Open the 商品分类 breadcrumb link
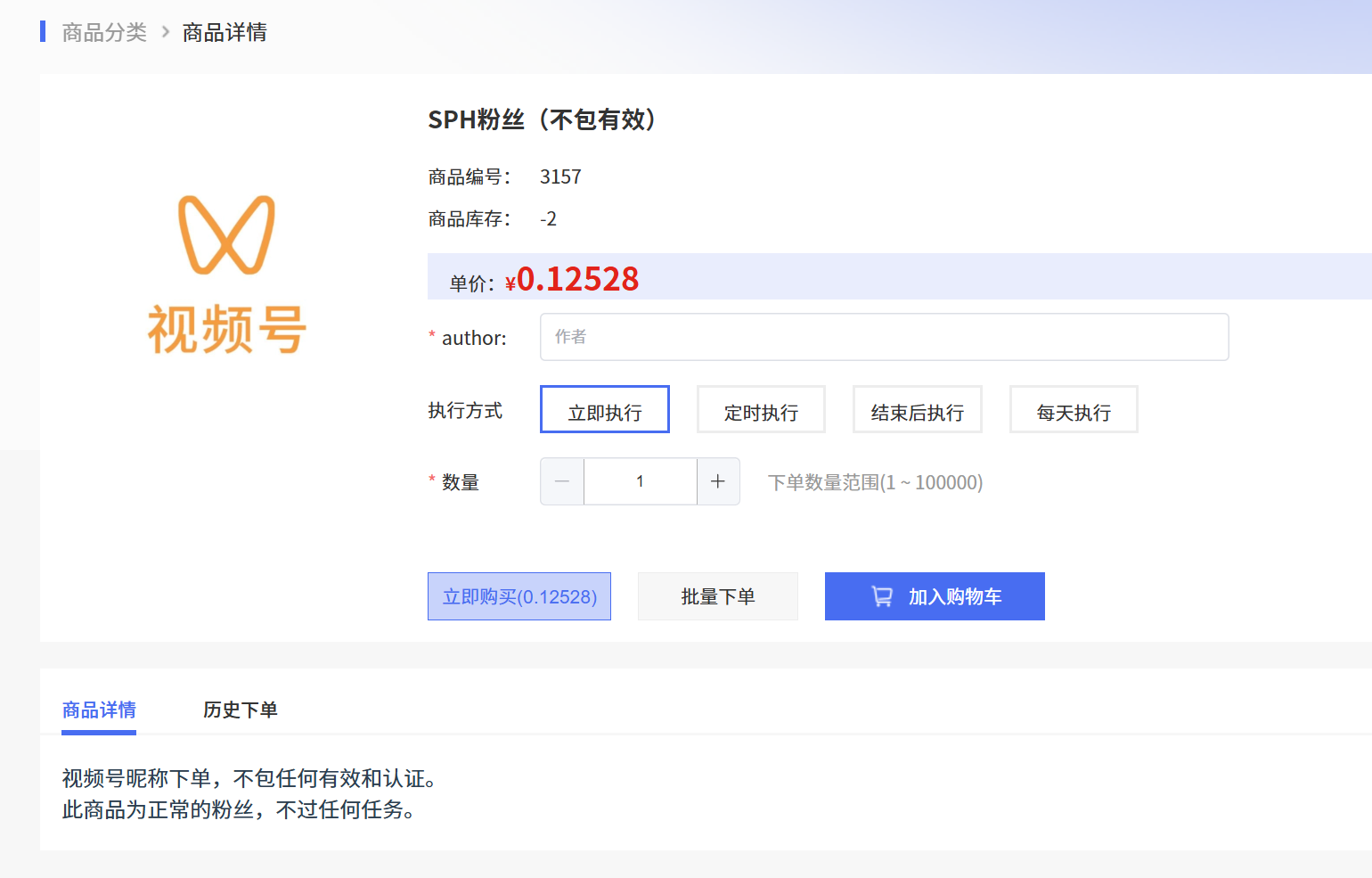 tap(104, 33)
